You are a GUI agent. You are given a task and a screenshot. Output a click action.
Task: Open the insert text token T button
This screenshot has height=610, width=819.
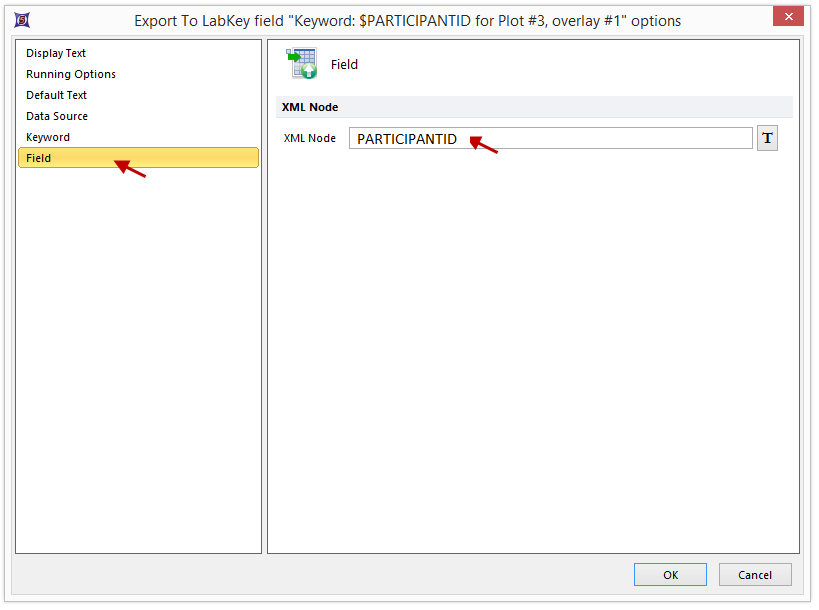(767, 138)
